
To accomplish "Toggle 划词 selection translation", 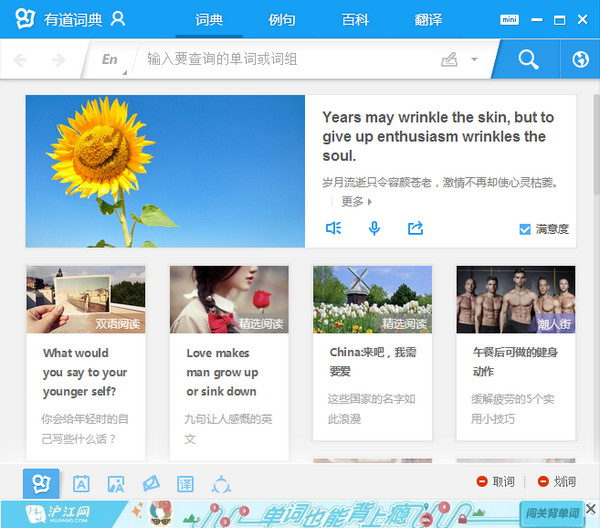I will coord(556,482).
